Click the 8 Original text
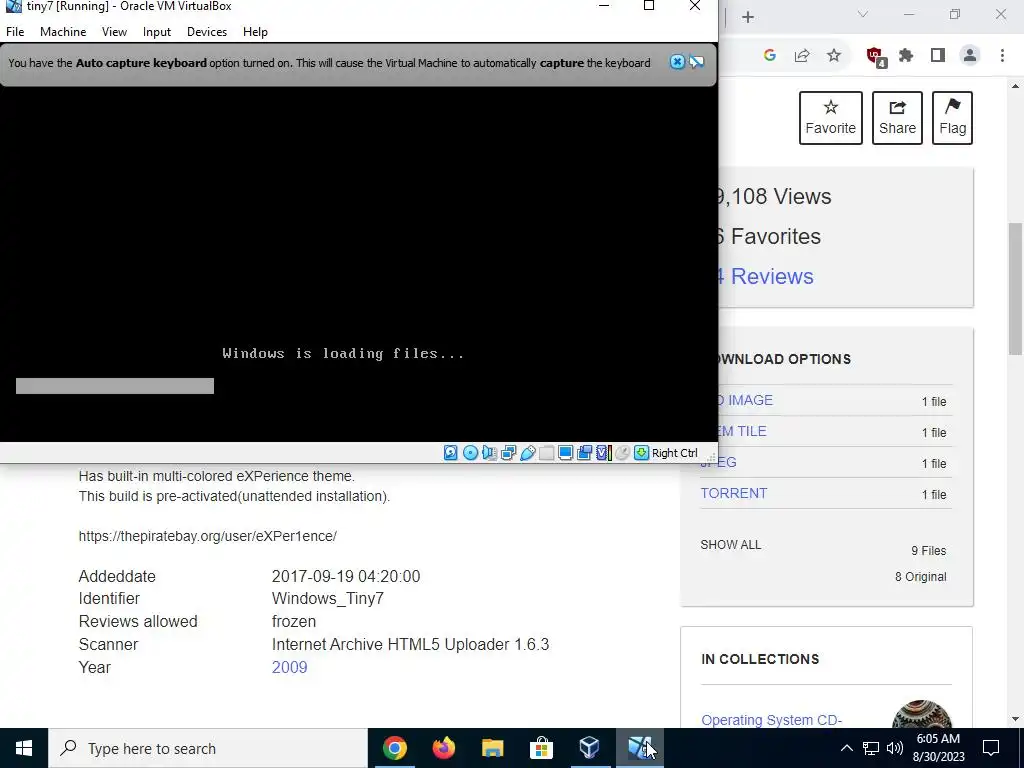The width and height of the screenshot is (1024, 768). (x=921, y=577)
